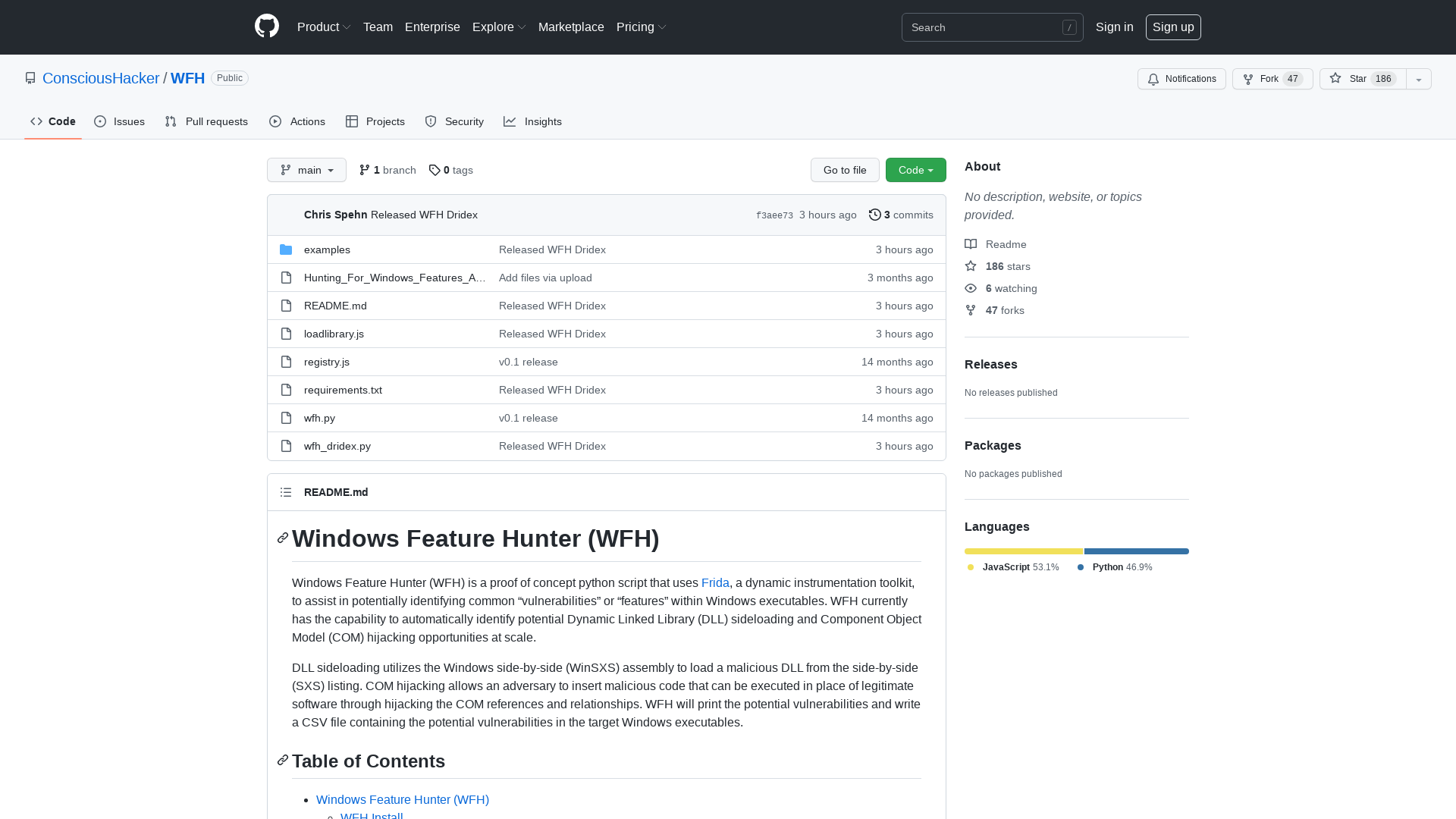Click the Readme book icon in the sidebar
The height and width of the screenshot is (819, 1456).
971,243
